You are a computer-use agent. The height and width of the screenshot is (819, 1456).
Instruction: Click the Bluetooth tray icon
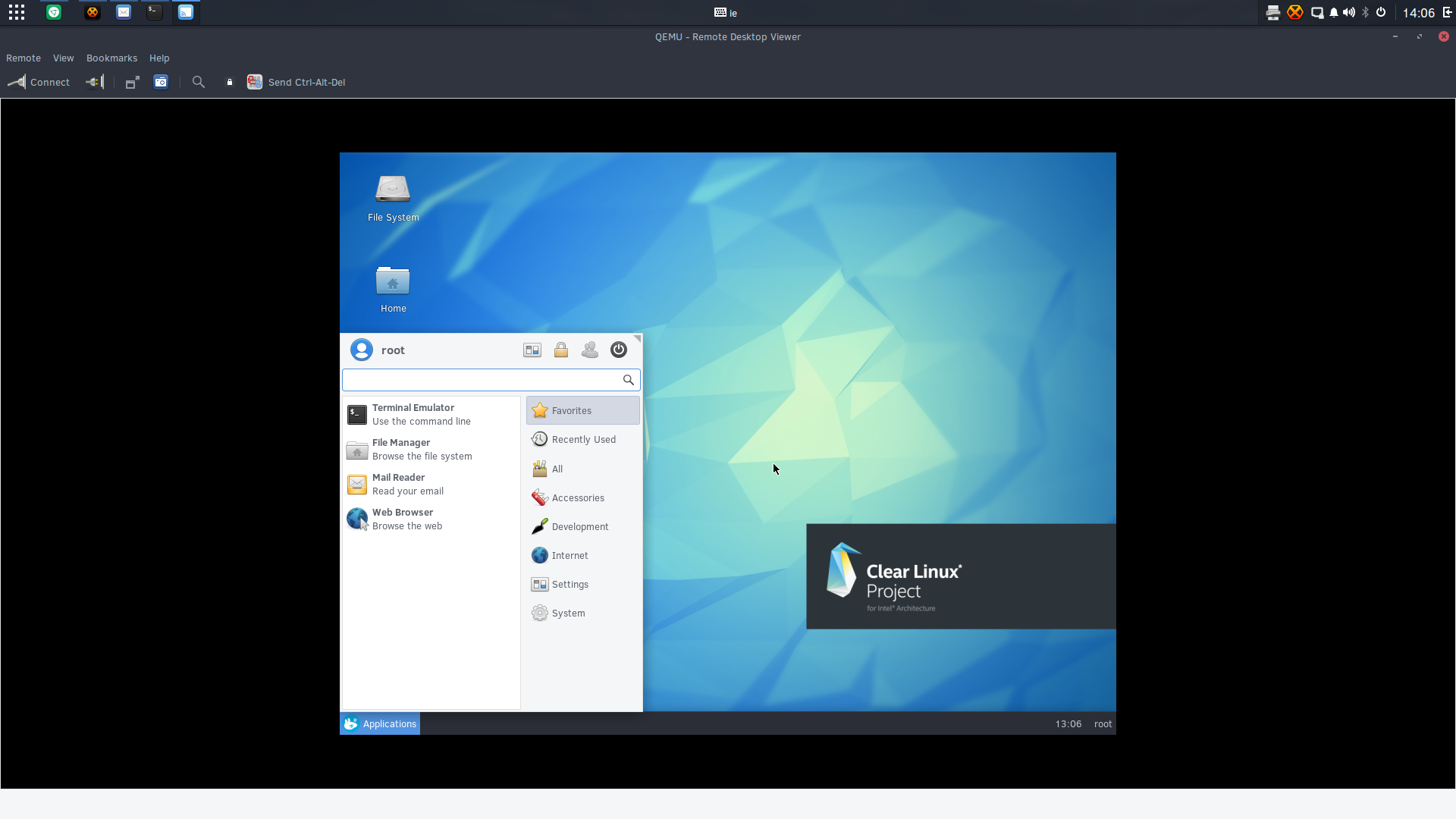(1366, 12)
